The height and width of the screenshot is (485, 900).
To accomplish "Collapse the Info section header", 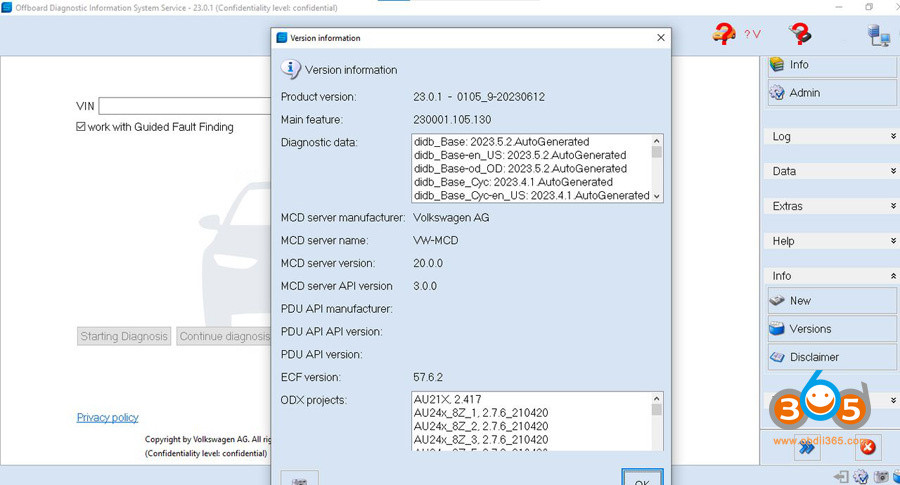I will click(831, 276).
